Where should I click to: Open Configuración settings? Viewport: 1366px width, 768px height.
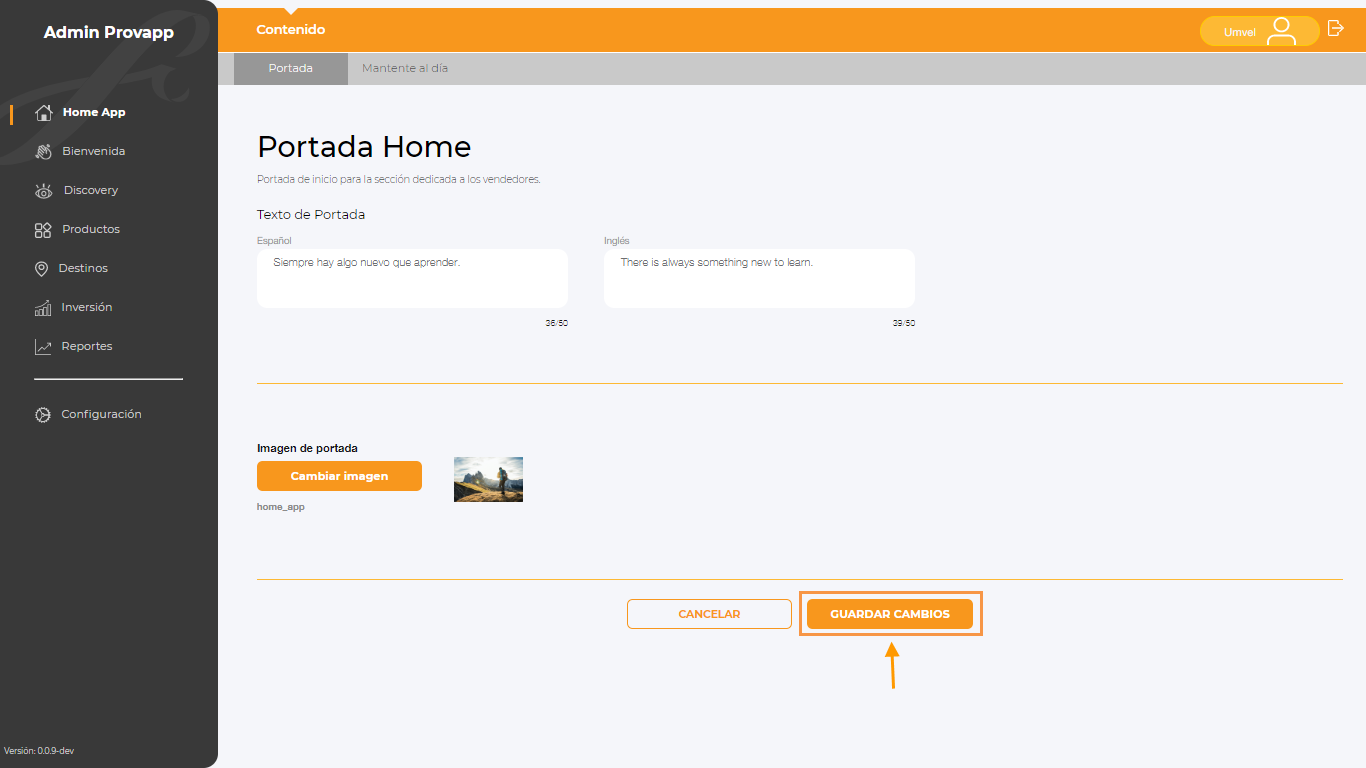(x=101, y=414)
